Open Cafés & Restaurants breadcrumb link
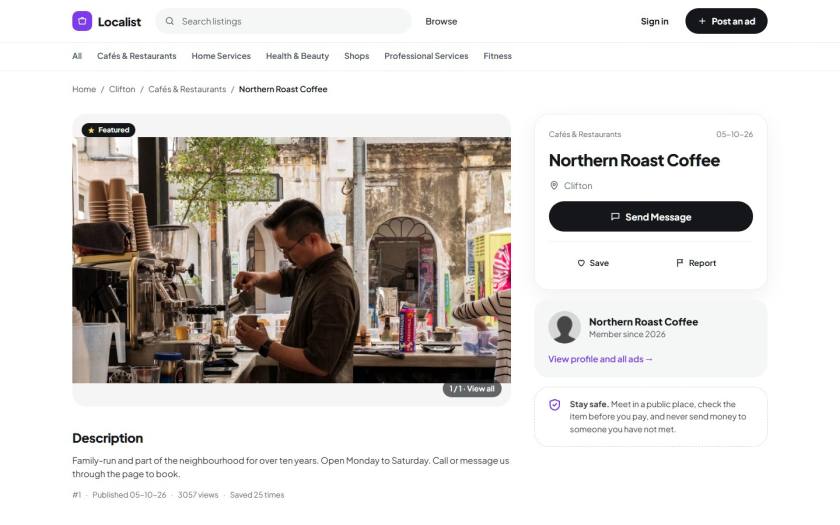The height and width of the screenshot is (525, 840). click(x=187, y=89)
